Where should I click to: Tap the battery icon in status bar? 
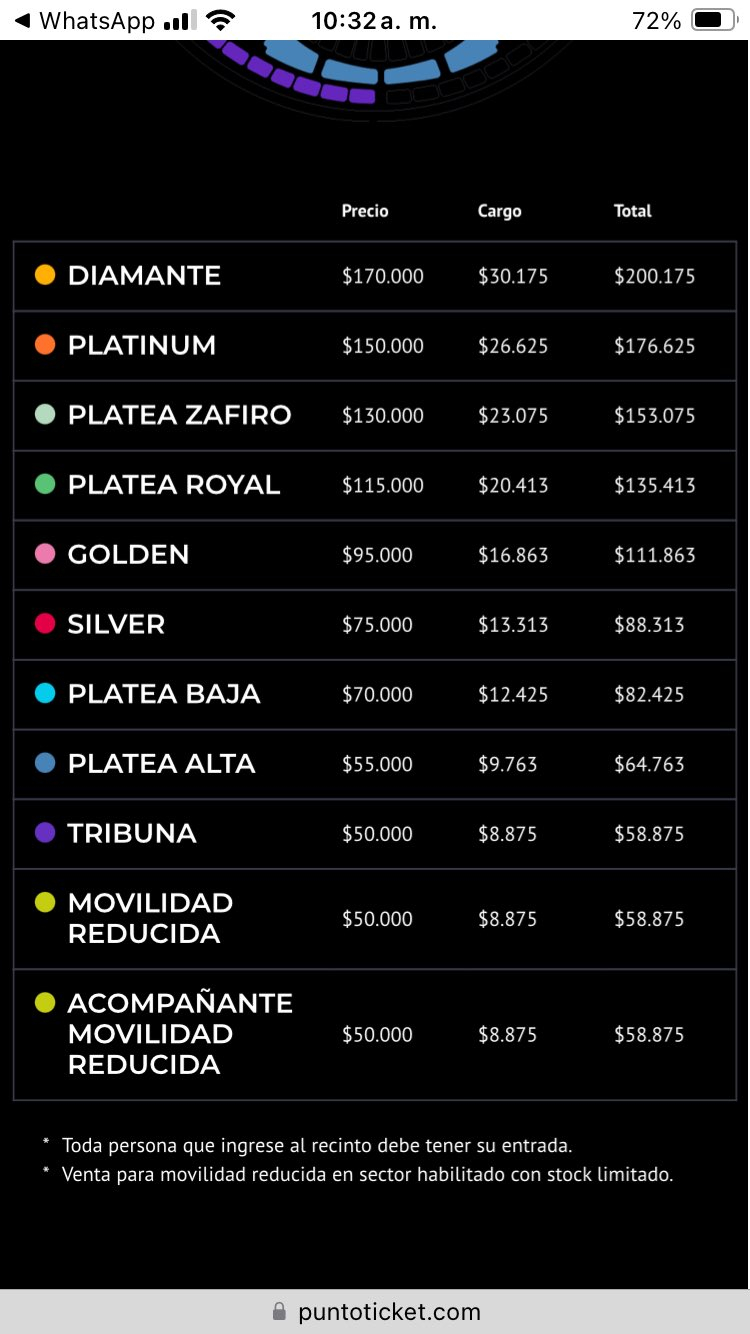point(713,20)
